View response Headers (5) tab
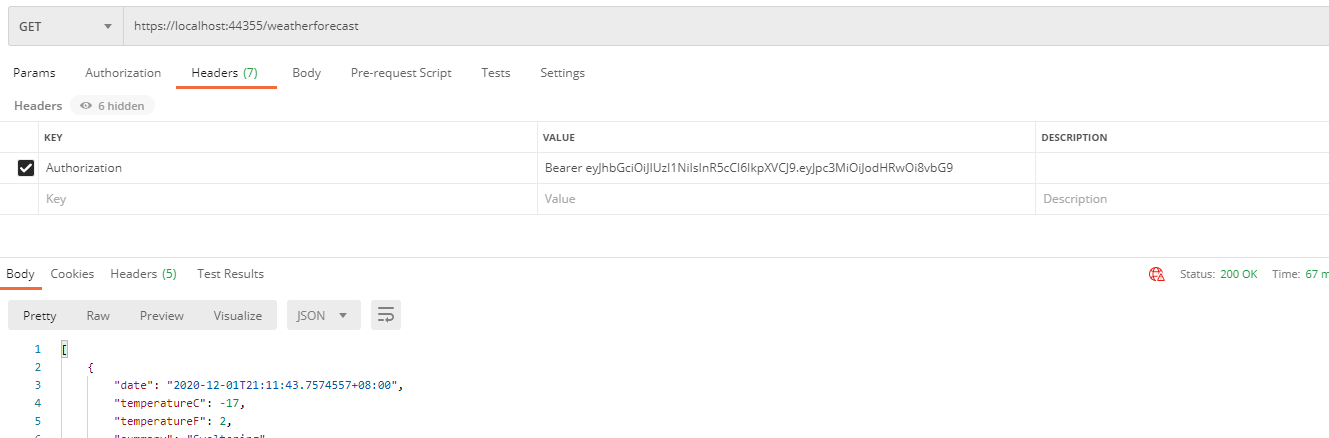This screenshot has width=1329, height=438. pos(143,274)
